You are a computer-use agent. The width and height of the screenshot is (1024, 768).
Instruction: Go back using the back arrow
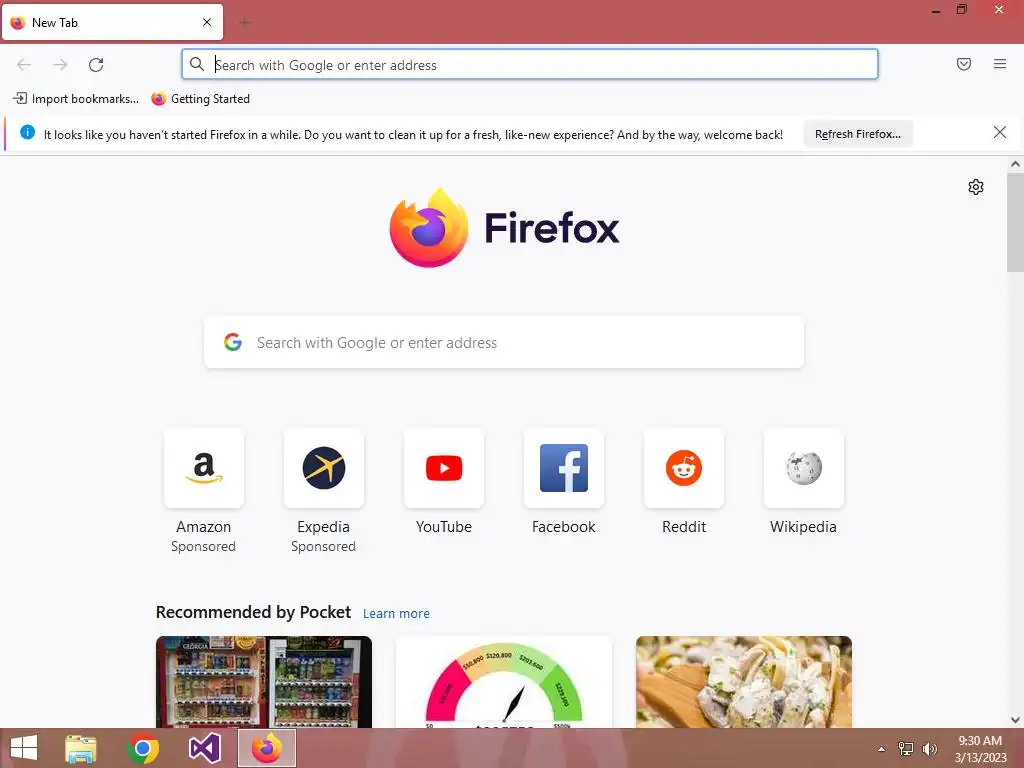coord(24,65)
